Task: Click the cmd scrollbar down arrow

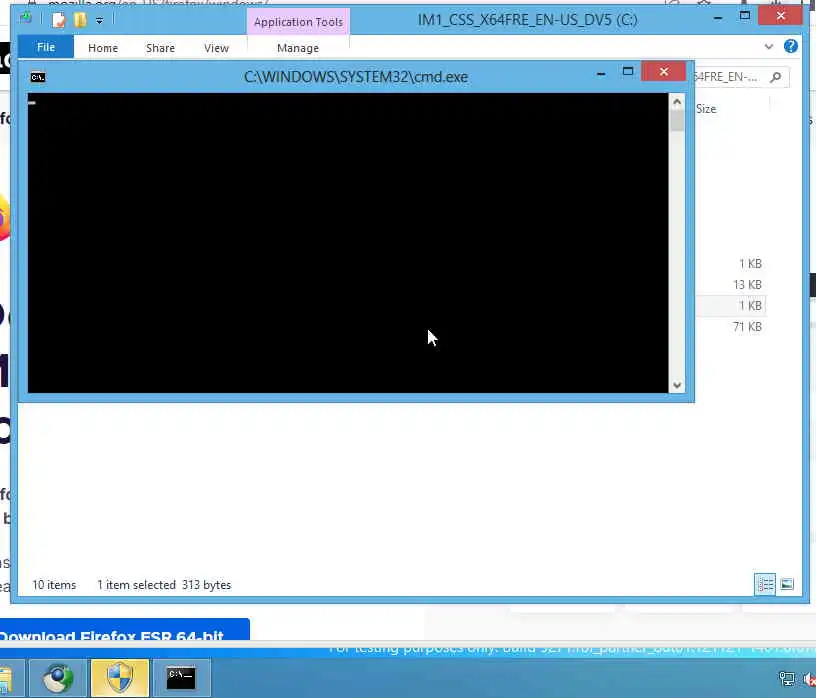Action: tap(676, 385)
